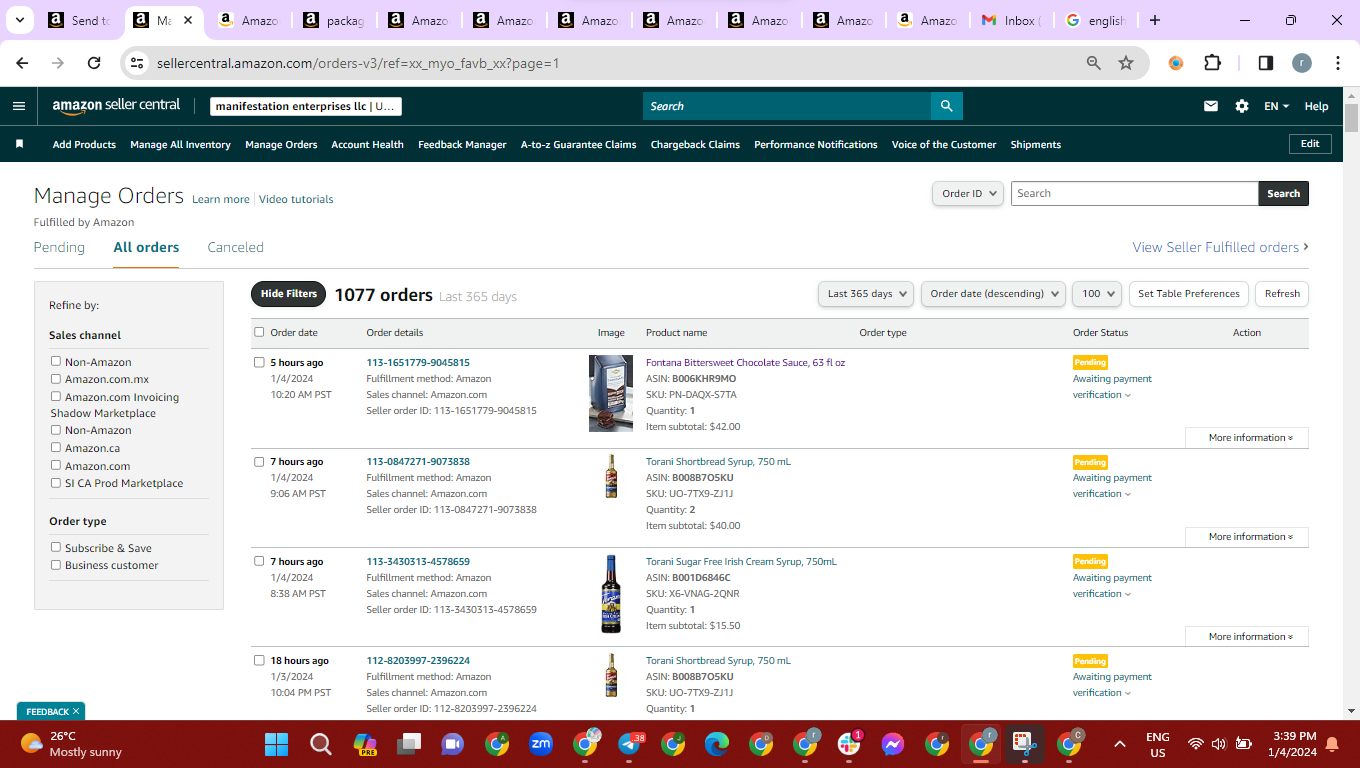
Task: Open the Seller Central hamburger menu
Action: tap(19, 106)
